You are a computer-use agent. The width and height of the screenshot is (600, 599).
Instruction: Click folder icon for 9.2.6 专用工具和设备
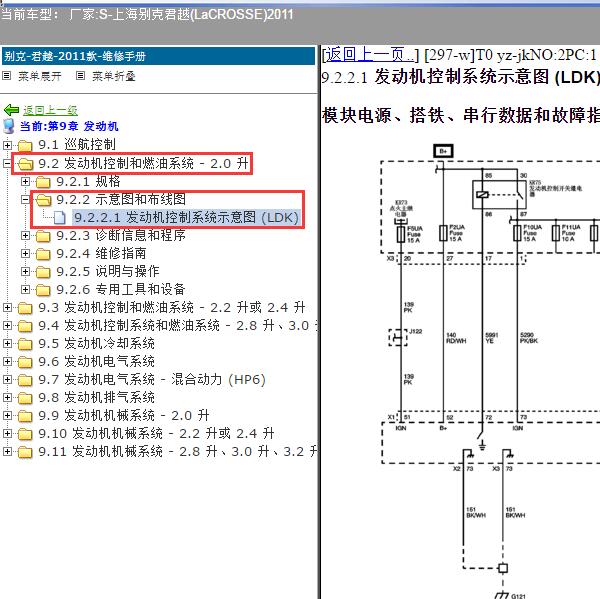click(43, 290)
